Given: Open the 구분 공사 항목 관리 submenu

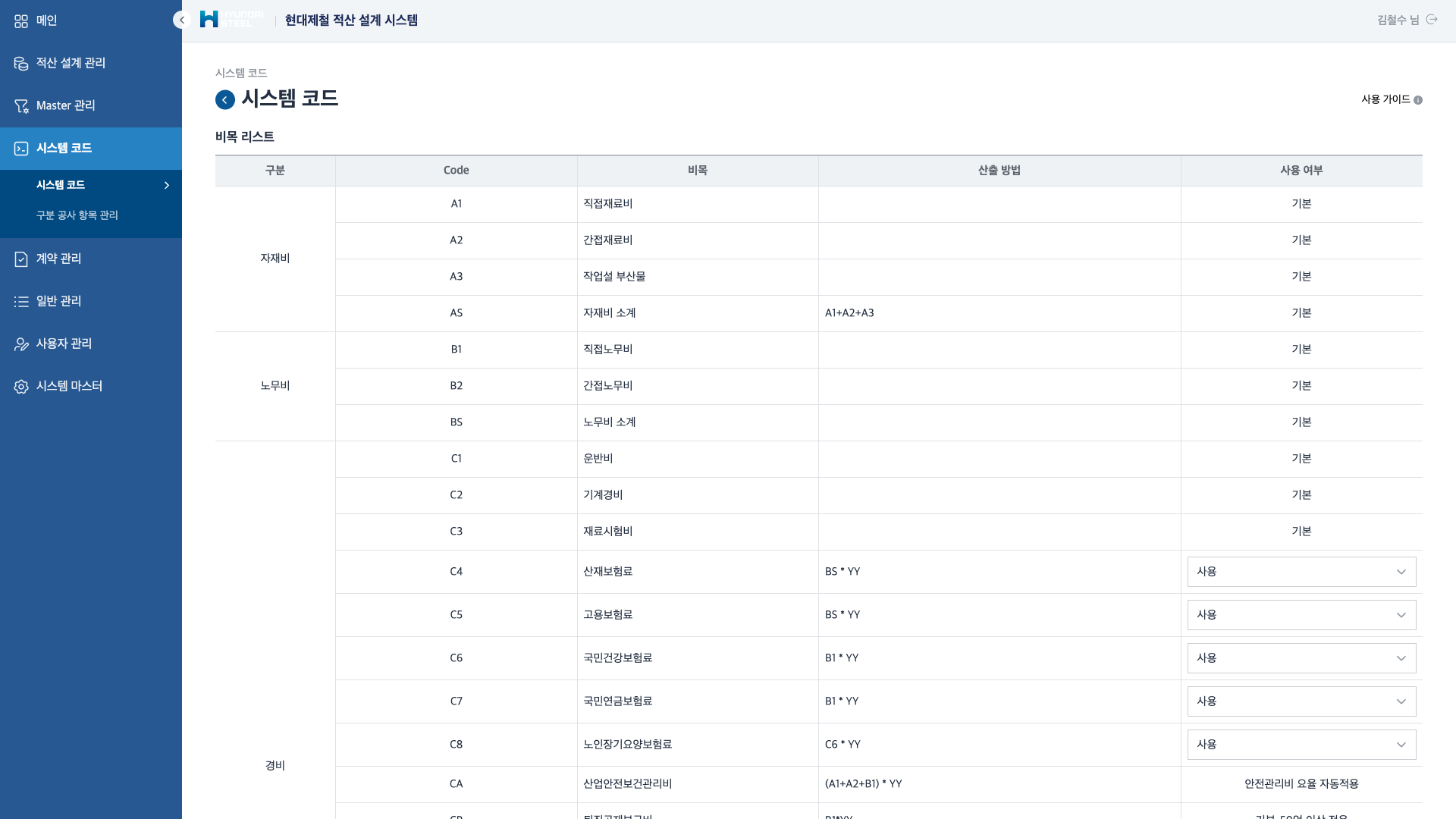Looking at the screenshot, I should (x=77, y=215).
